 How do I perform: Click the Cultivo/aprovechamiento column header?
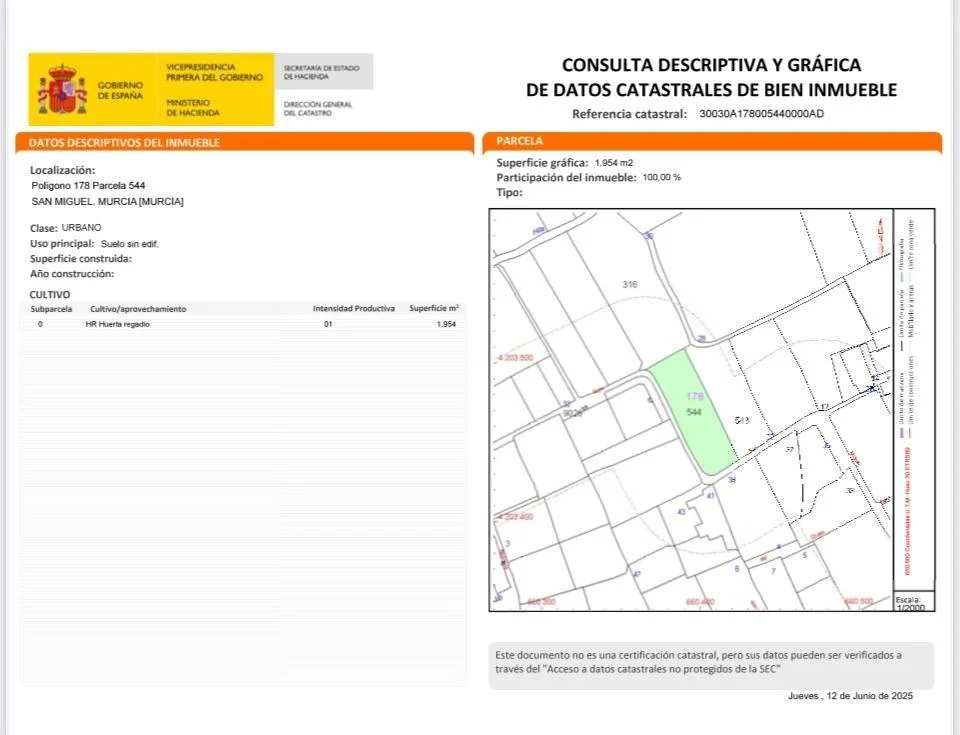coord(138,309)
